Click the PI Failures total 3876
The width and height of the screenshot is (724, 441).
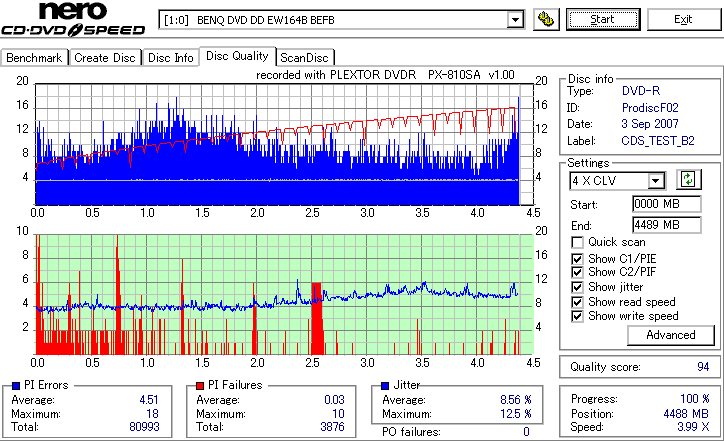(x=332, y=427)
